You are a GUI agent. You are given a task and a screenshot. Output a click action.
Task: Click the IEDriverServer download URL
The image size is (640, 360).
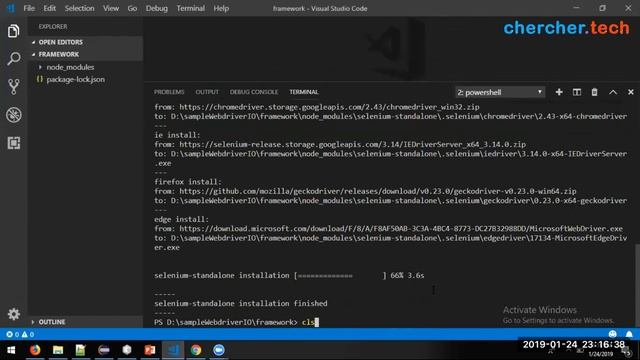[353, 144]
